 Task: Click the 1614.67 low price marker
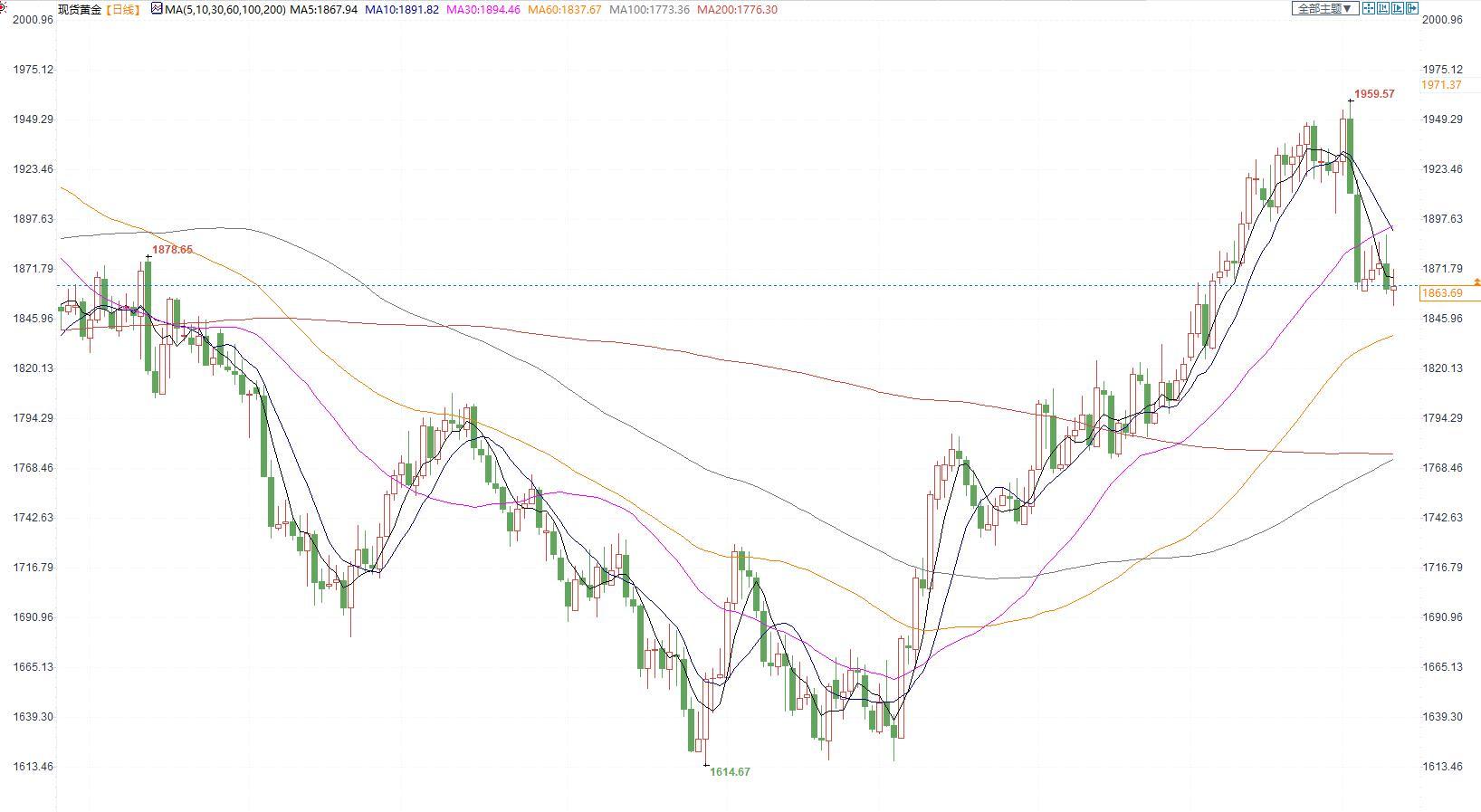pos(730,772)
